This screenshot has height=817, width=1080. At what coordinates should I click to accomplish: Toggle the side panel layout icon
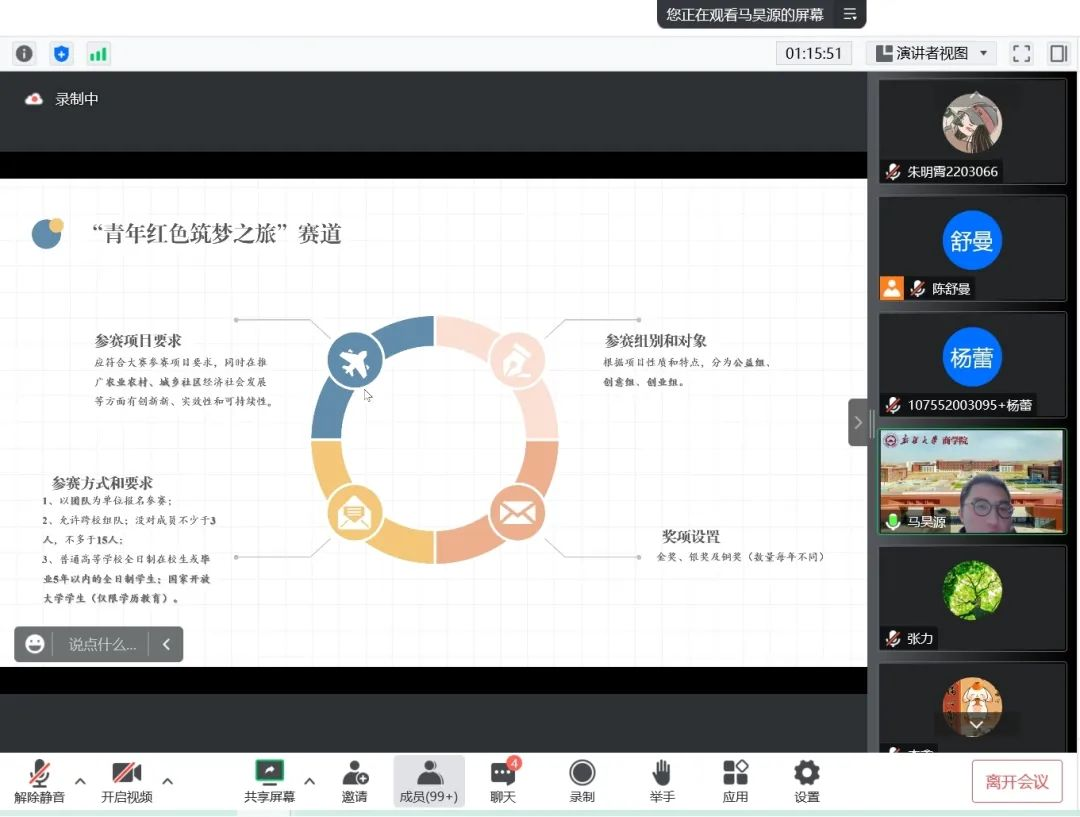[1058, 53]
